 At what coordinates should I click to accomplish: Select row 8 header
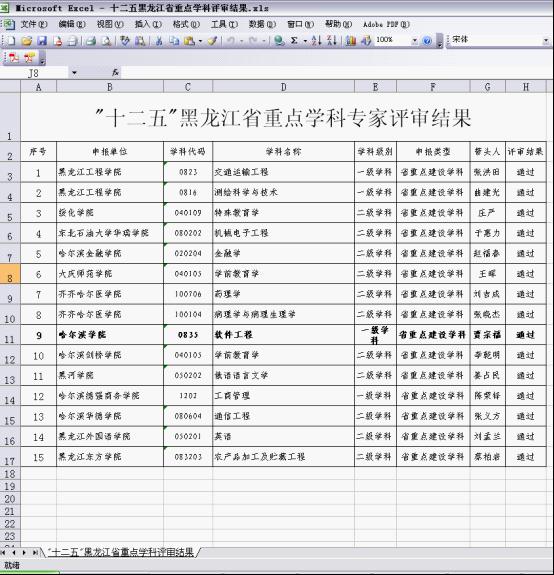coord(10,274)
